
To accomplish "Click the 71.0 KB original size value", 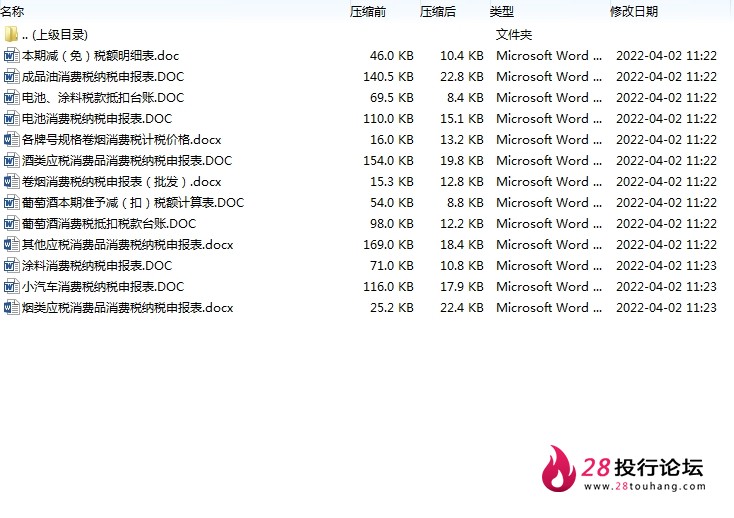I will point(391,266).
